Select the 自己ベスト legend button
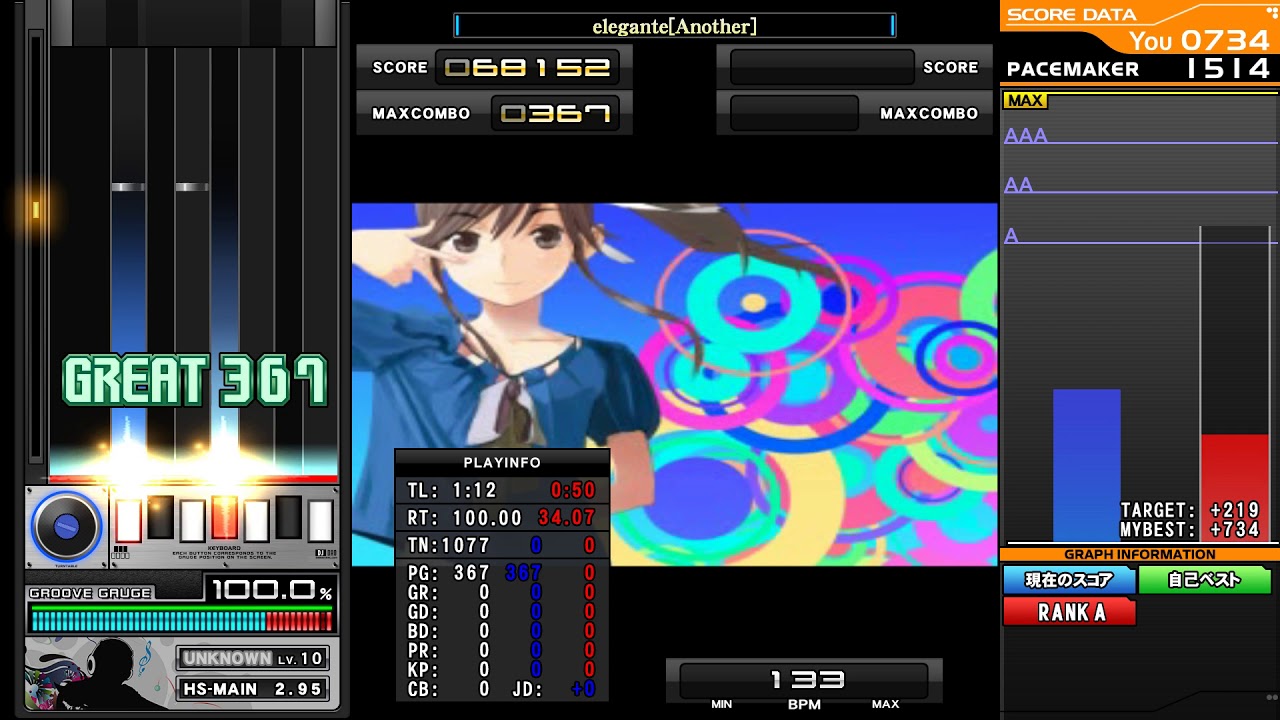The width and height of the screenshot is (1280, 720). (1204, 580)
